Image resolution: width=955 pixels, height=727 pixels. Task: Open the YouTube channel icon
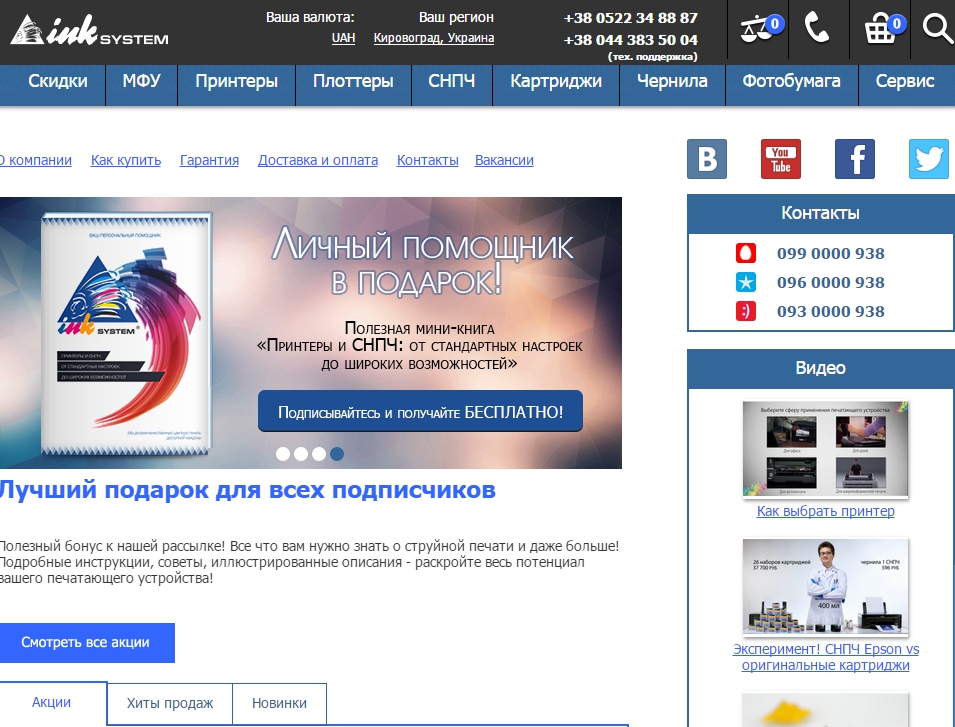point(781,159)
